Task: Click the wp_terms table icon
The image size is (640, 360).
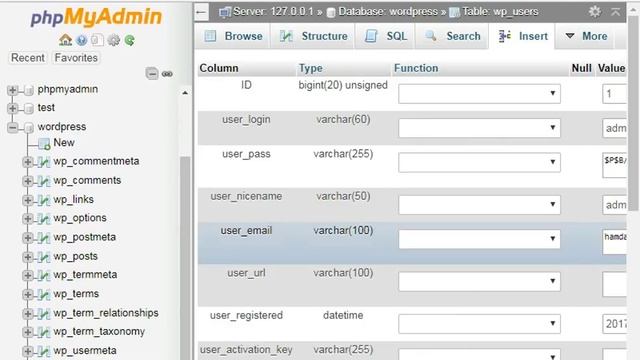Action: [x=44, y=294]
